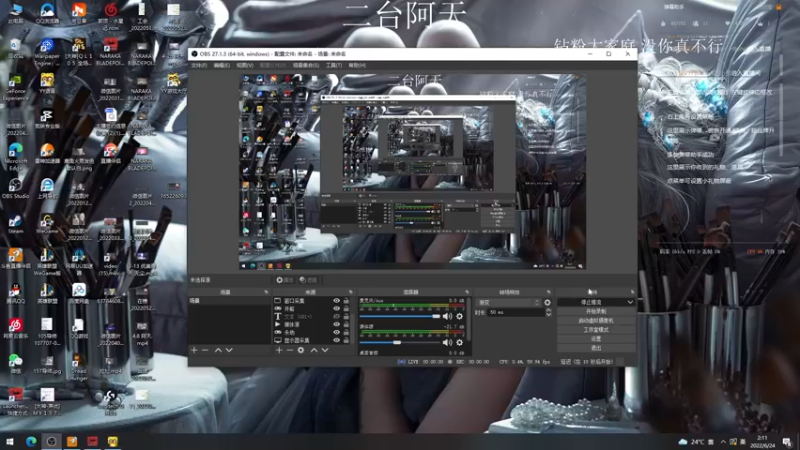Image resolution: width=800 pixels, height=450 pixels.
Task: Open the scene transition type dropdown
Action: click(x=508, y=303)
